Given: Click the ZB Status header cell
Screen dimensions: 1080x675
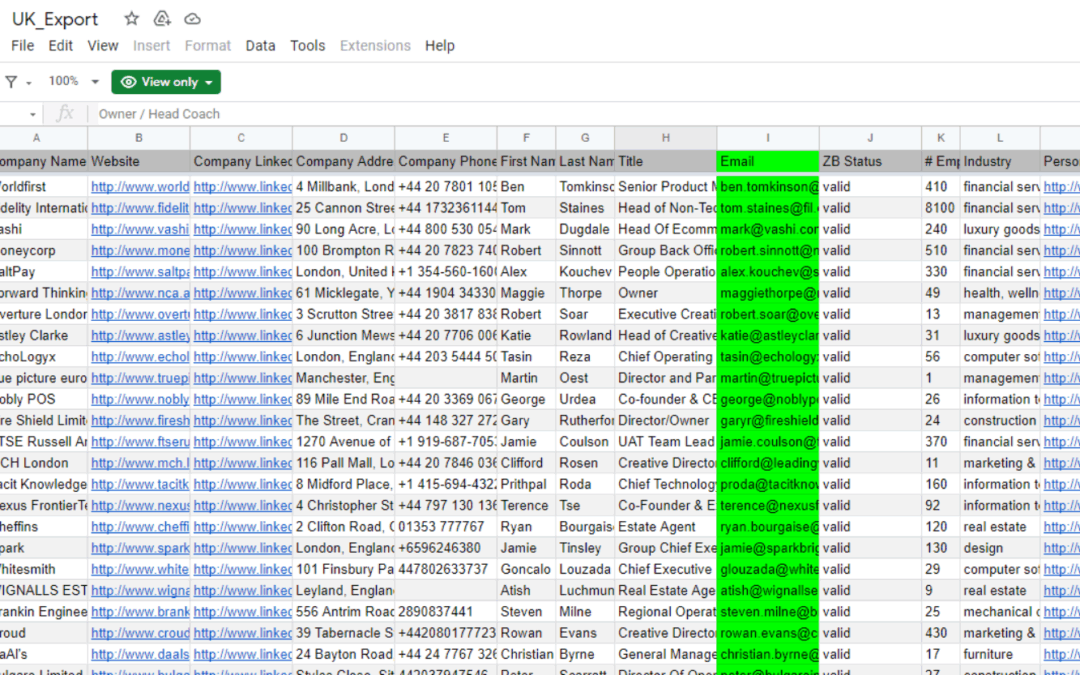Looking at the screenshot, I should (x=870, y=161).
